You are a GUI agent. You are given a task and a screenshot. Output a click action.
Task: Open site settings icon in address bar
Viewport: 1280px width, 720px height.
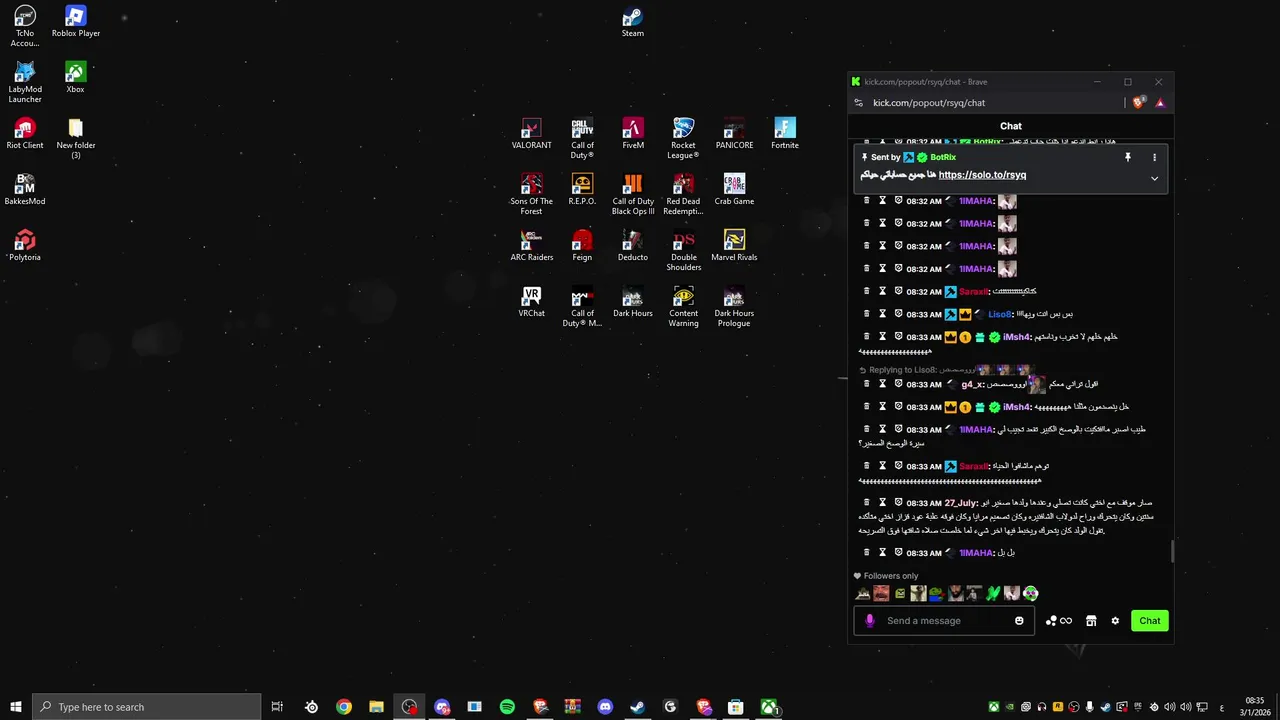click(x=858, y=102)
